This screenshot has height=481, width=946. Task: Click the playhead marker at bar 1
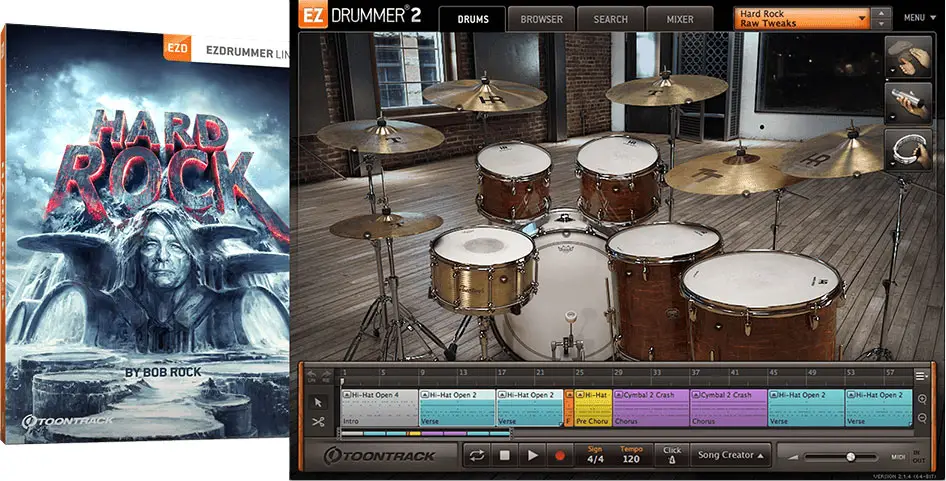coord(342,381)
